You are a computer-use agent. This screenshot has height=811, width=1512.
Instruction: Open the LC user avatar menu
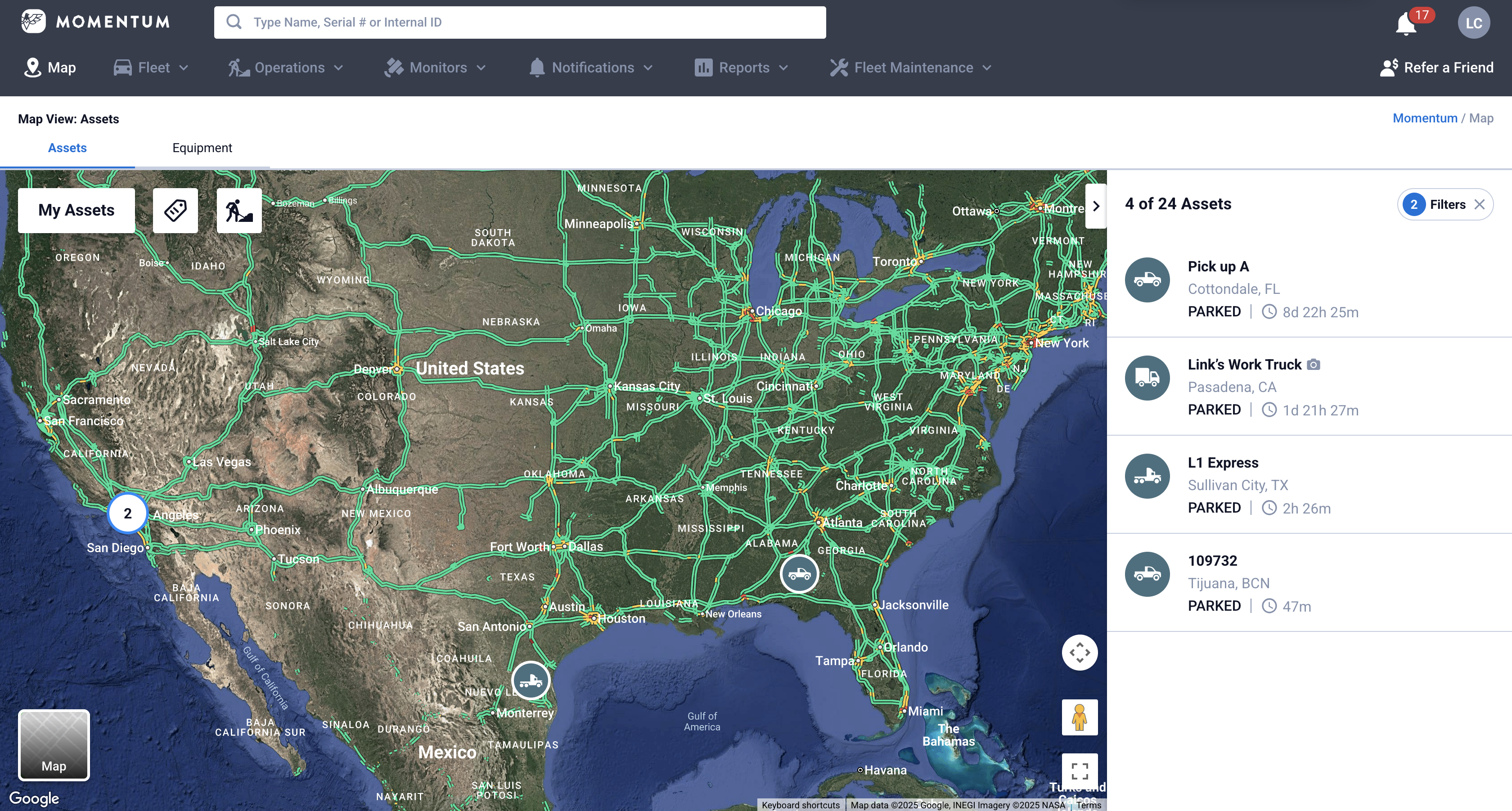tap(1473, 23)
